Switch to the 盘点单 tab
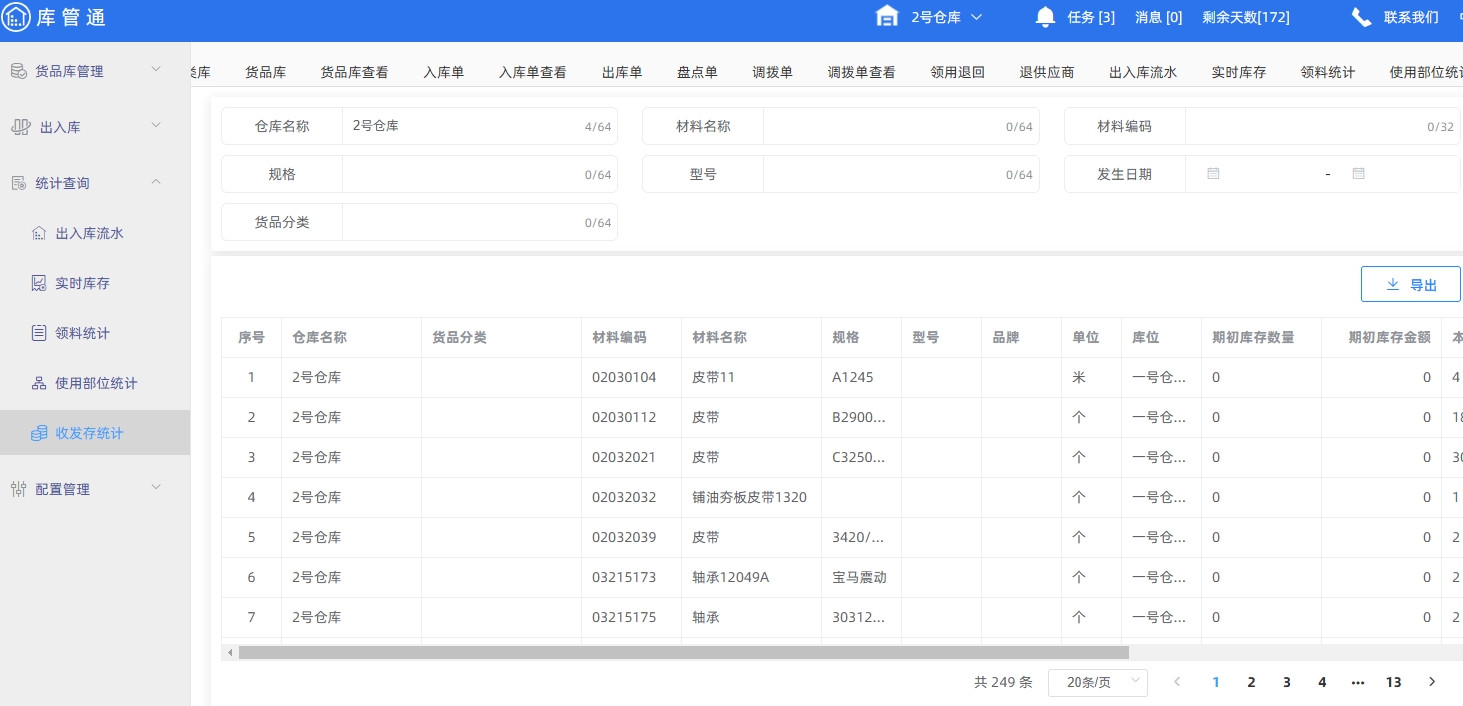Image resolution: width=1463 pixels, height=706 pixels. (x=697, y=72)
